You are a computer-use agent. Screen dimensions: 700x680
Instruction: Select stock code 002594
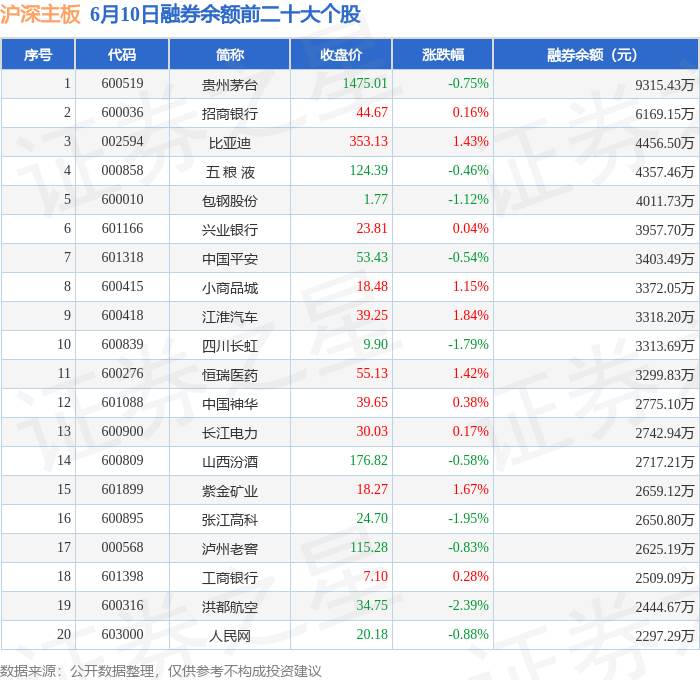[x=122, y=142]
